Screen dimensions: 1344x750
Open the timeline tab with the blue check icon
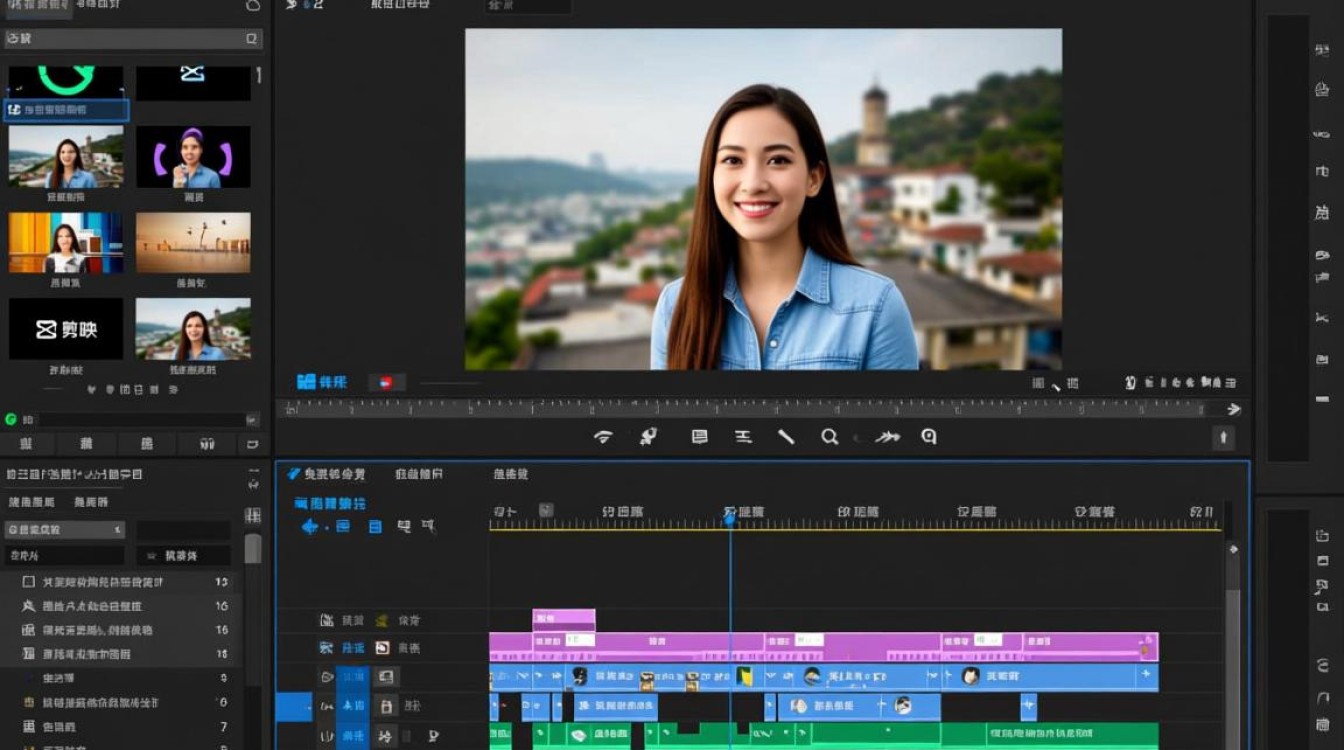[326, 474]
